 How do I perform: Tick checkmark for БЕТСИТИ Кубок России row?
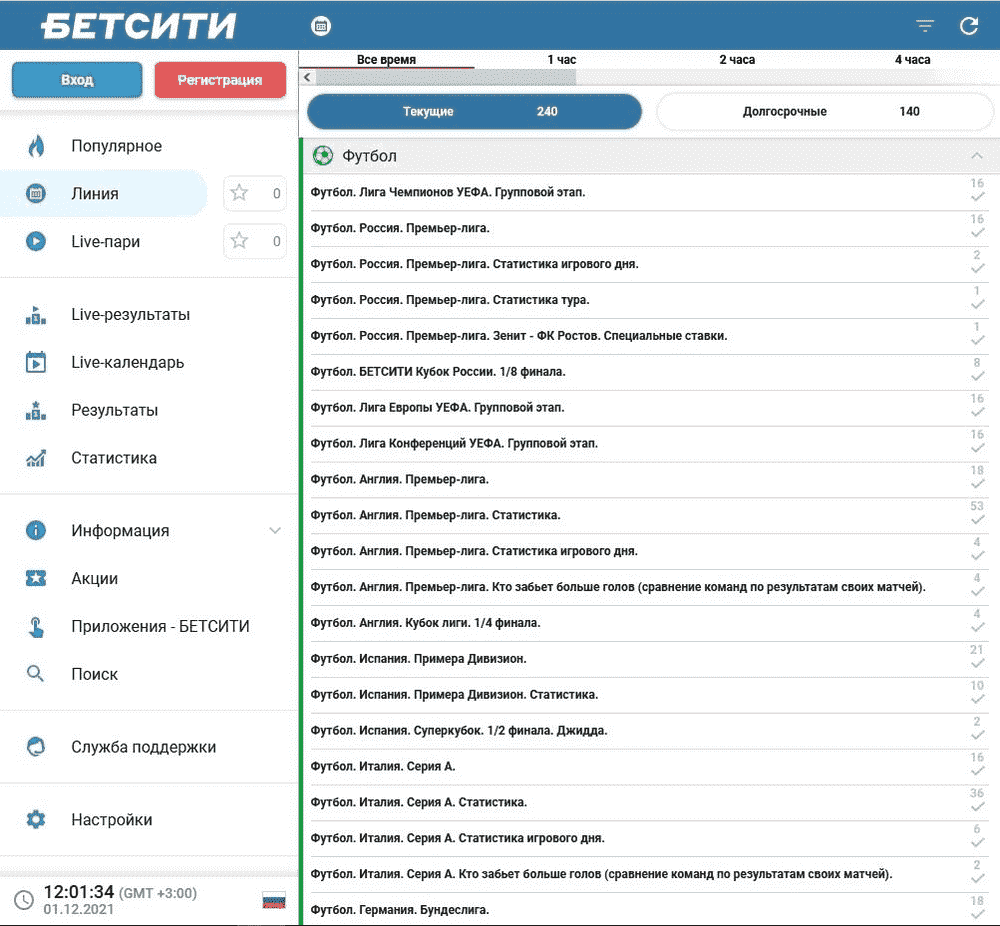pyautogui.click(x=977, y=377)
